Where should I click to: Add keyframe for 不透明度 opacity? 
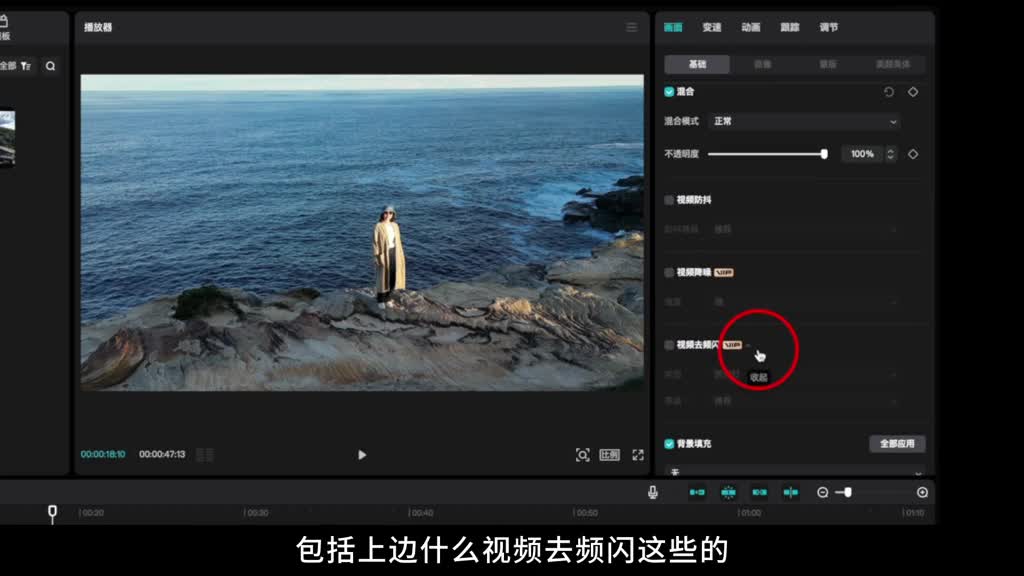(913, 154)
